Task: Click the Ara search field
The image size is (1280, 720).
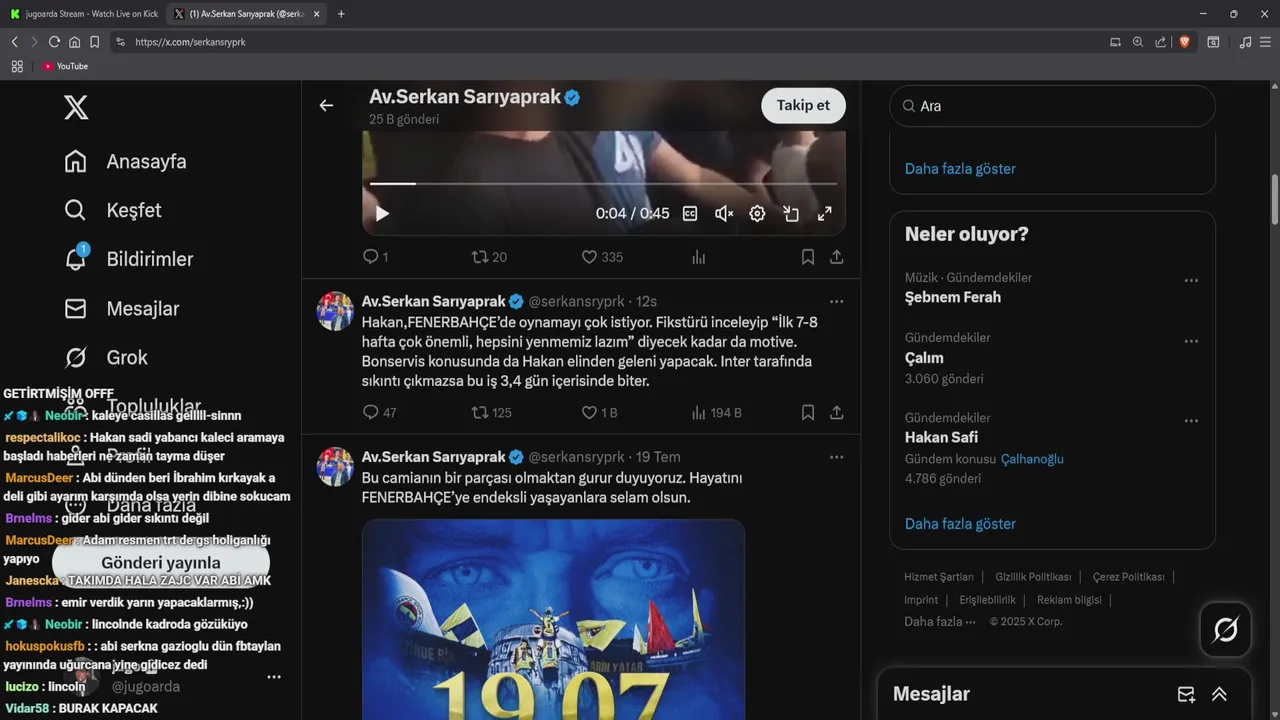Action: point(1052,106)
